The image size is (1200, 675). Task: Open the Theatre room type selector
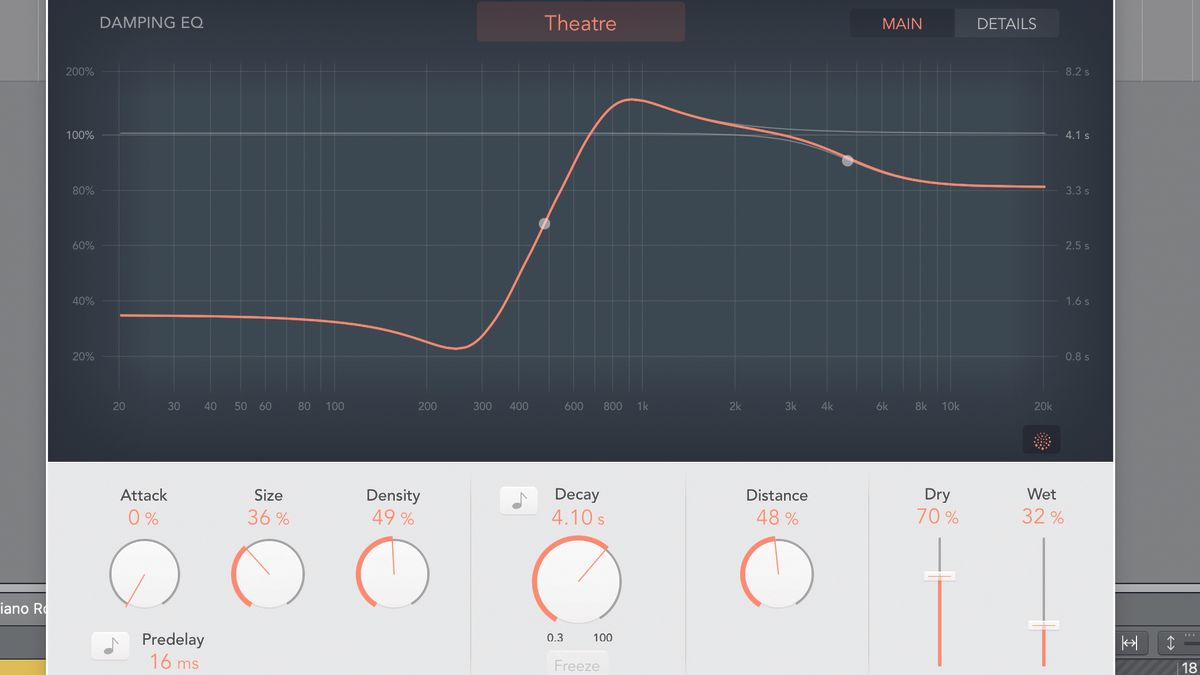point(580,21)
